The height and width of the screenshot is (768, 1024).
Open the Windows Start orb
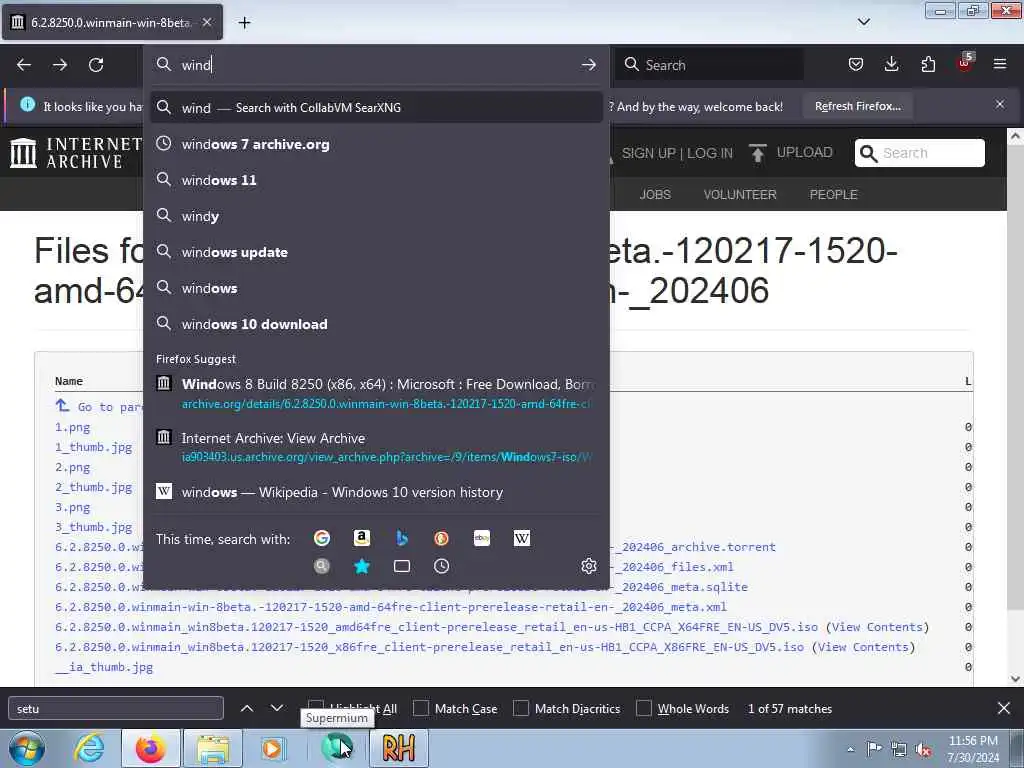click(x=26, y=748)
